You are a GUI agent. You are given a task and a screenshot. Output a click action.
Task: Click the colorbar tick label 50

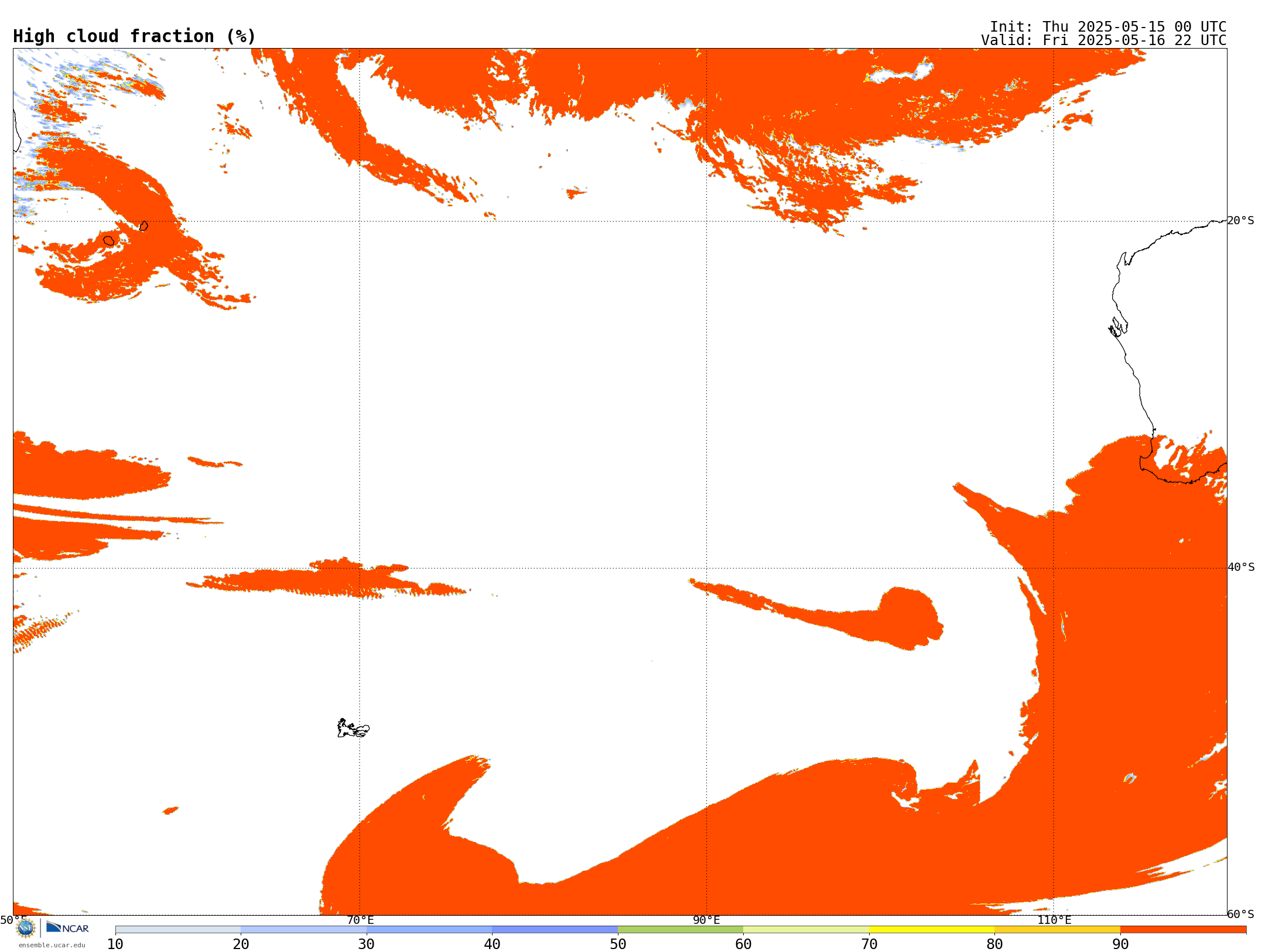coord(618,944)
